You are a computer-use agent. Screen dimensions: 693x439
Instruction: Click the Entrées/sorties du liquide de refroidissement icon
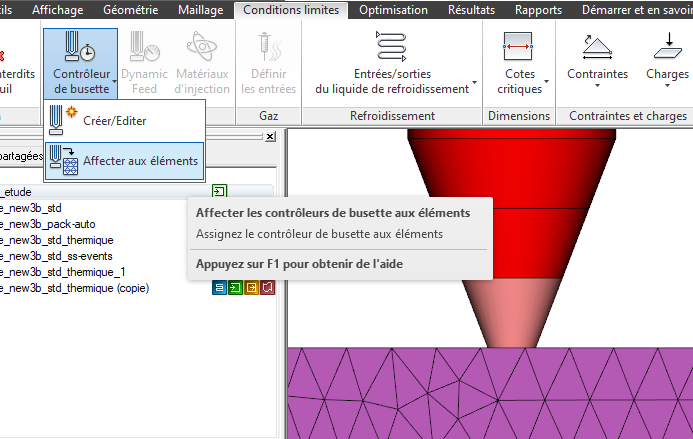click(391, 47)
